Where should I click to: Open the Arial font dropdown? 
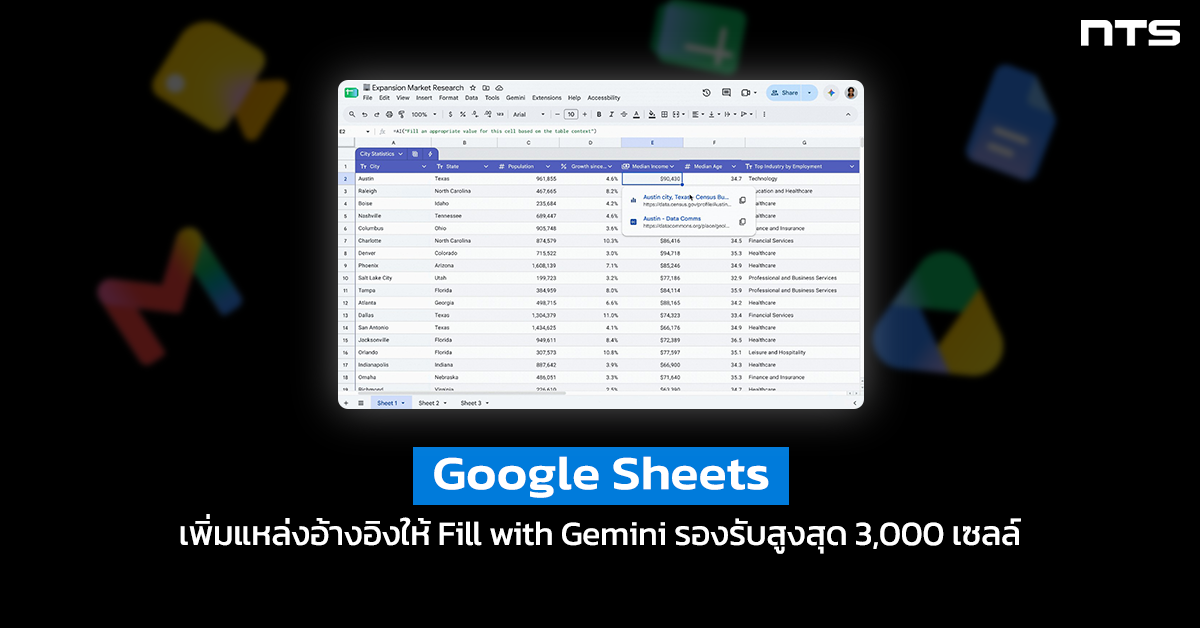click(529, 114)
